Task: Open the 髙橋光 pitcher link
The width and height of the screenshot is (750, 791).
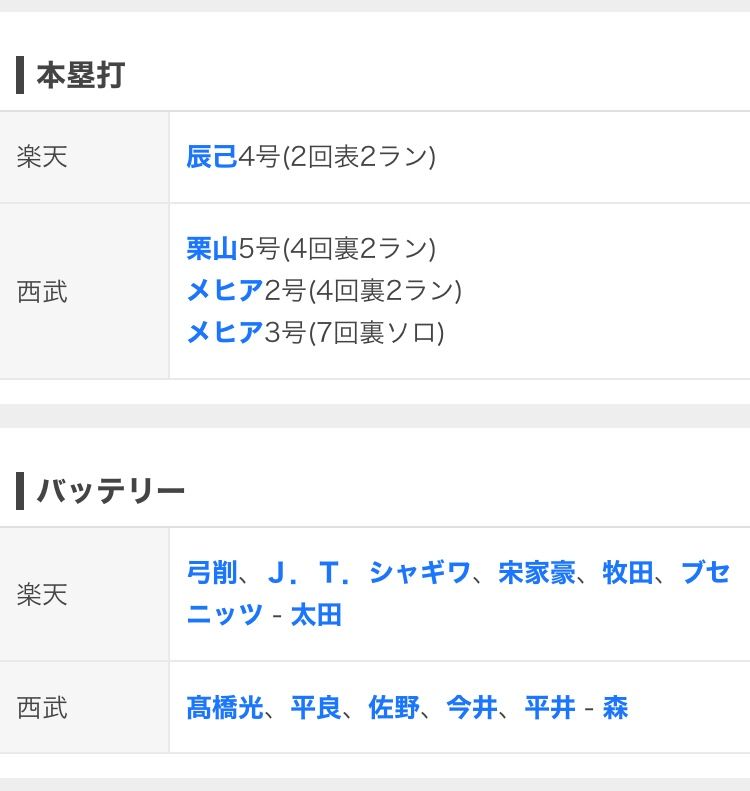Action: [x=225, y=708]
